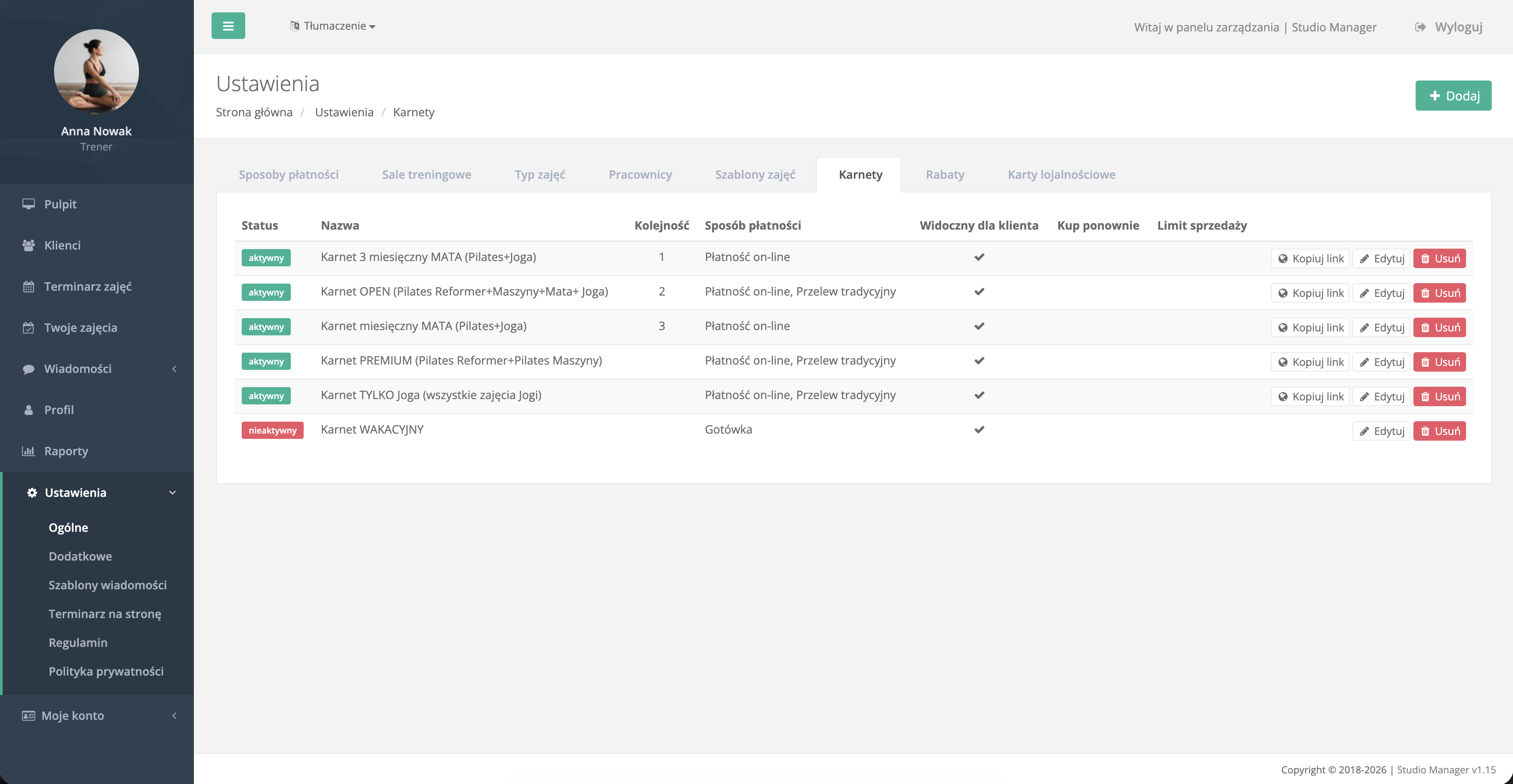This screenshot has height=784, width=1513.
Task: Click the Klienci users icon
Action: [x=28, y=245]
